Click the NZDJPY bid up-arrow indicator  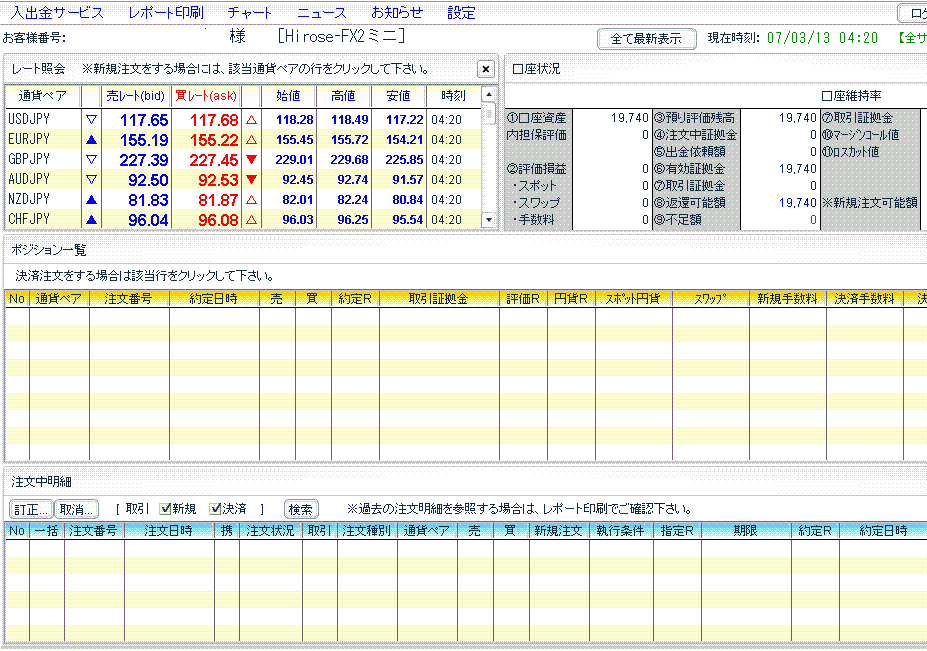coord(91,200)
